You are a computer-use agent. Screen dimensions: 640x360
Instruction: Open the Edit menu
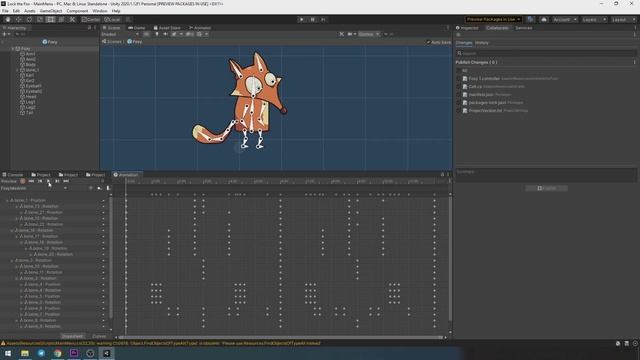[16, 11]
